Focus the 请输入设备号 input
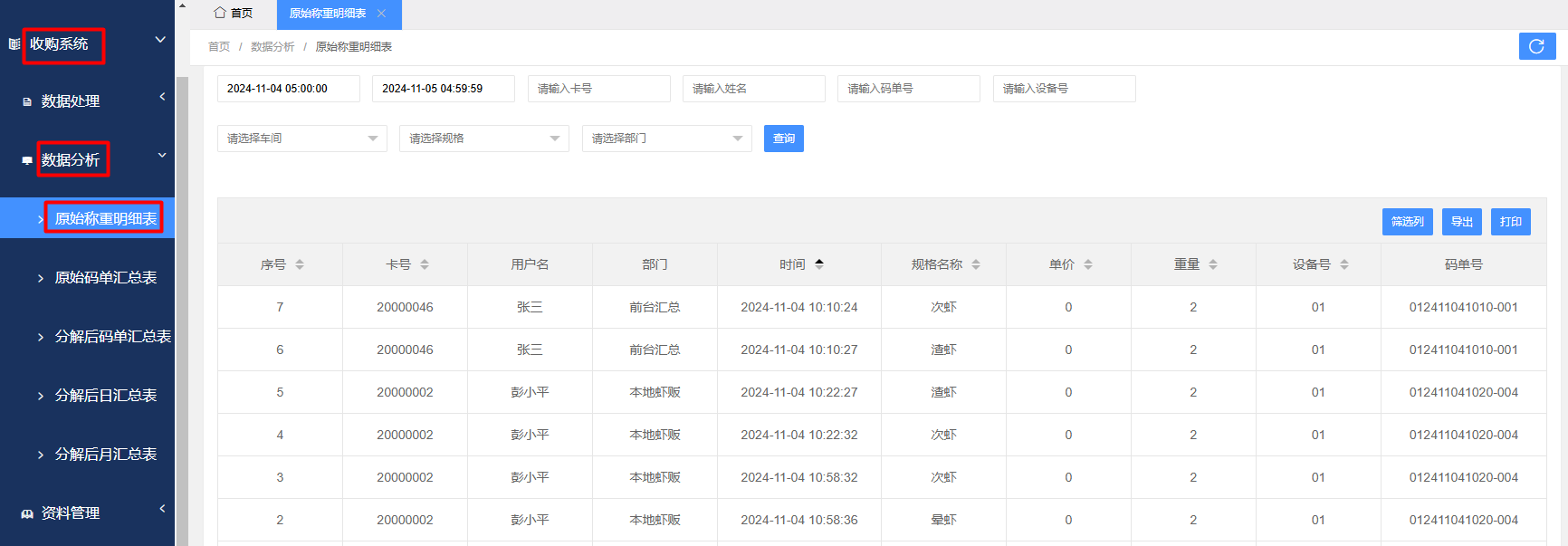 pyautogui.click(x=1065, y=89)
